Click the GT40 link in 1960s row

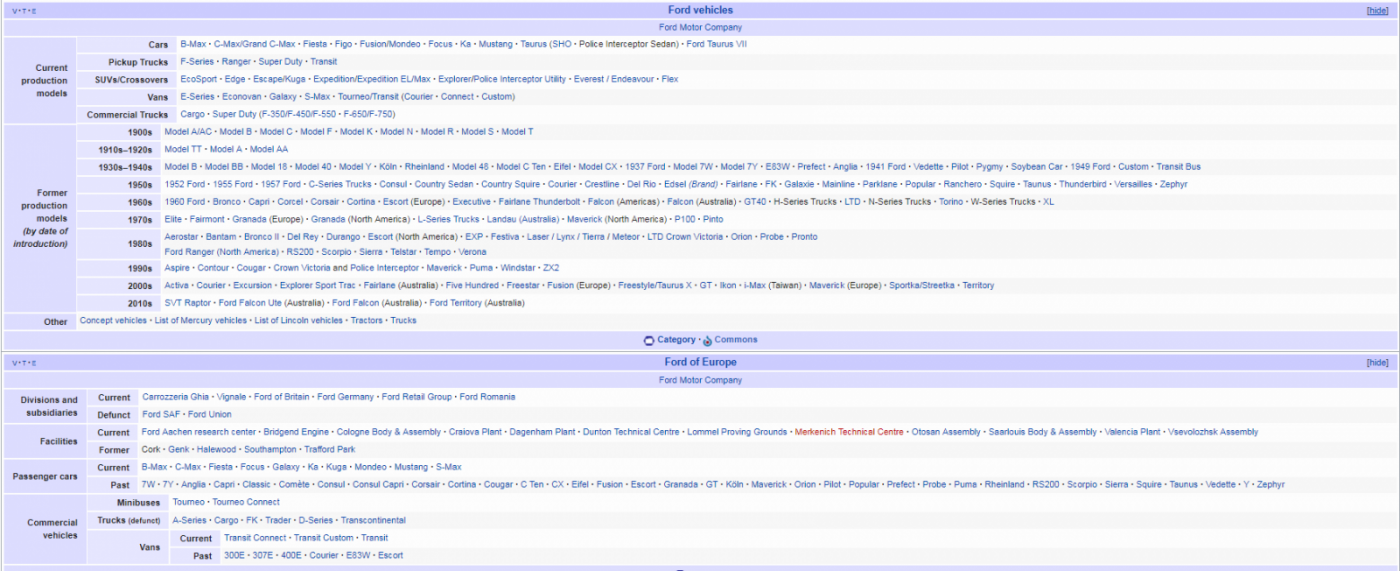755,202
